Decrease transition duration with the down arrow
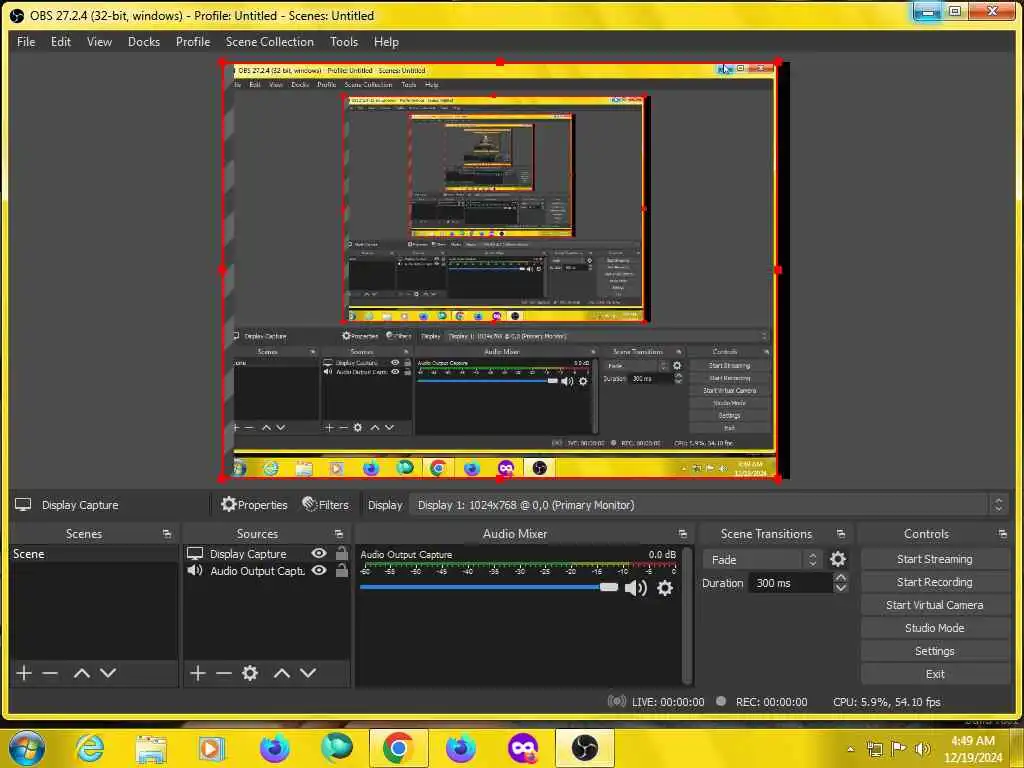1024x768 pixels. [841, 588]
